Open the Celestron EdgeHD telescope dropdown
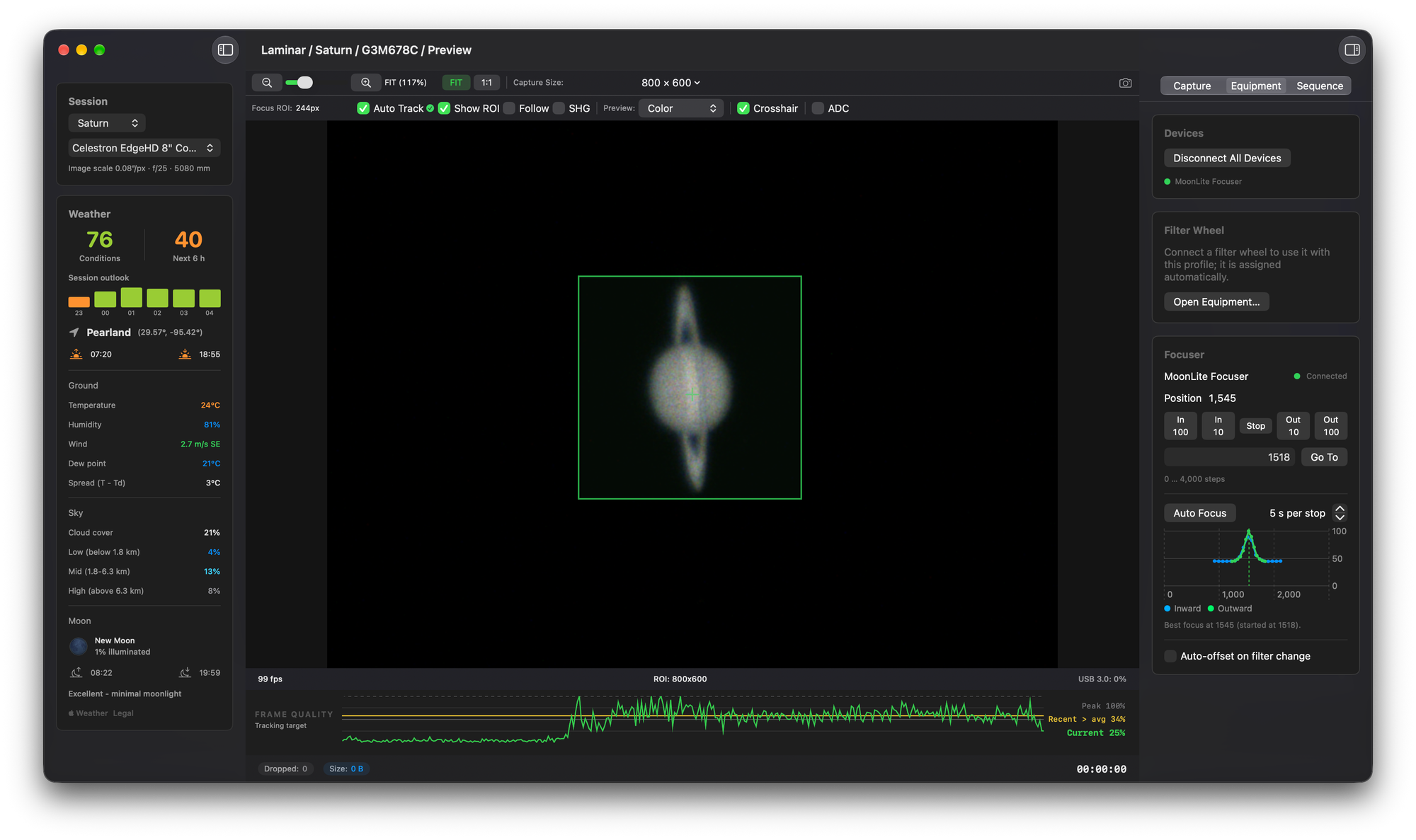Image resolution: width=1416 pixels, height=840 pixels. (x=144, y=148)
